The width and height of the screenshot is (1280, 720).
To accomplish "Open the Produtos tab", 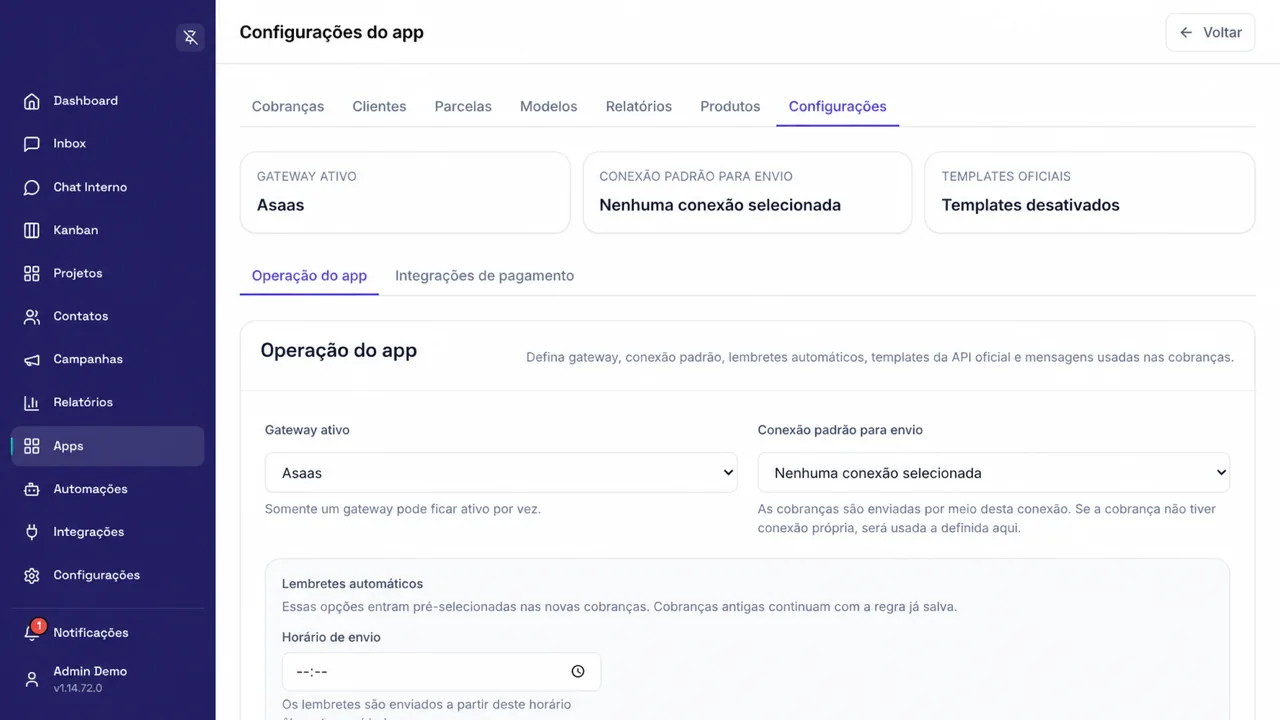I will click(x=730, y=106).
